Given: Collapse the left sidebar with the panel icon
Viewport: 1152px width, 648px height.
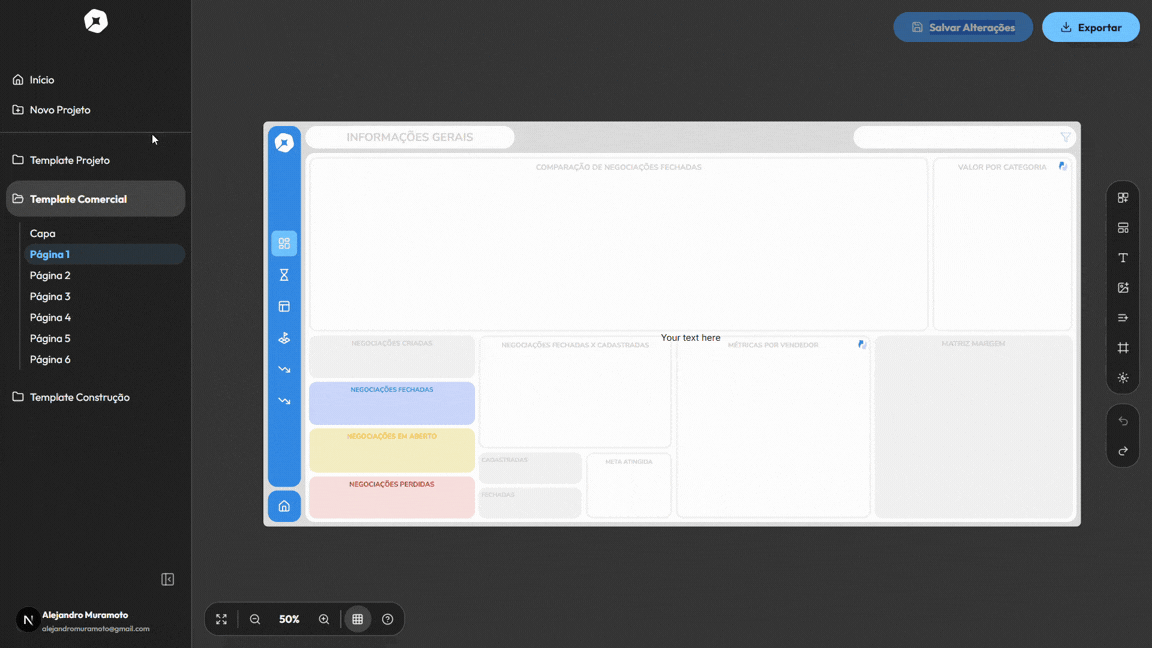Looking at the screenshot, I should click(167, 578).
